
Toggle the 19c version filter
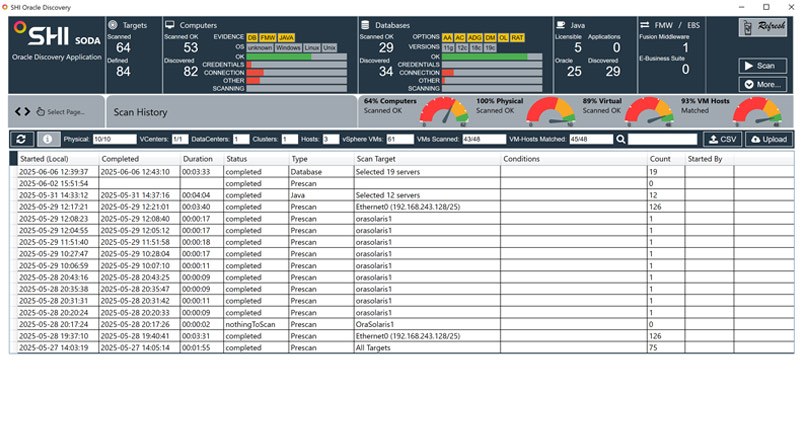(490, 47)
